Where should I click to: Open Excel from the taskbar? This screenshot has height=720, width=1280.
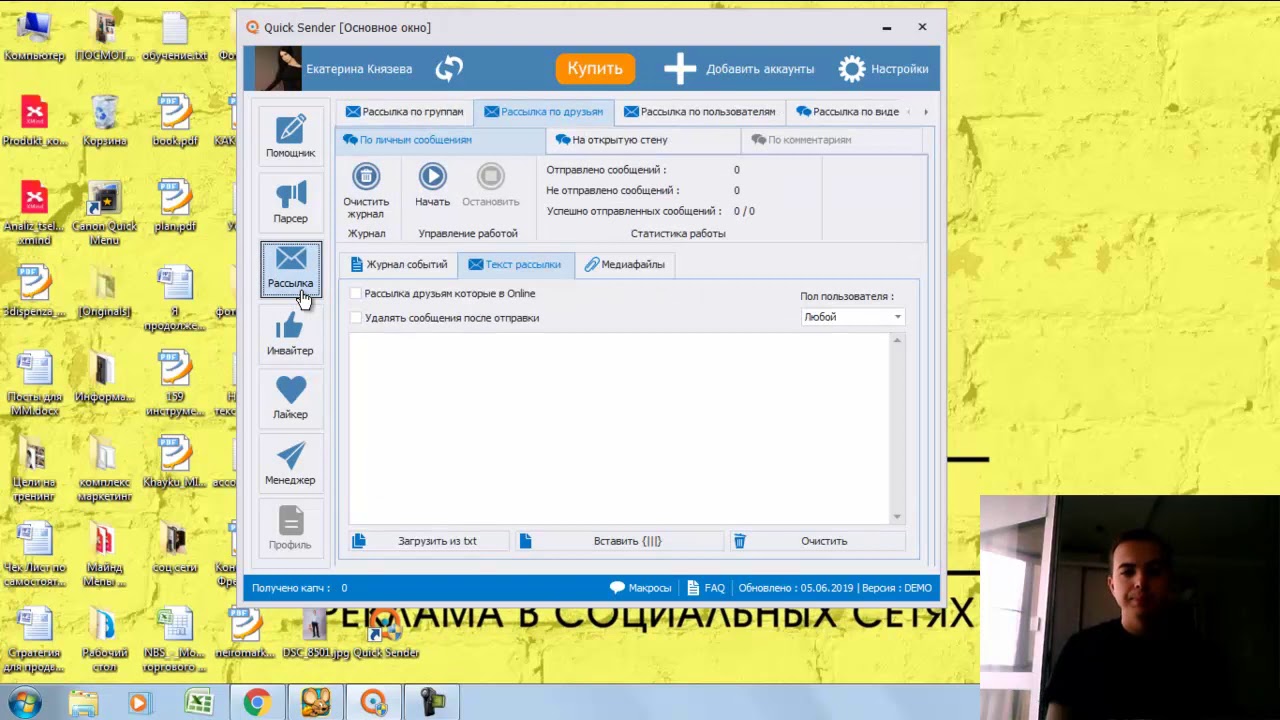pyautogui.click(x=199, y=703)
